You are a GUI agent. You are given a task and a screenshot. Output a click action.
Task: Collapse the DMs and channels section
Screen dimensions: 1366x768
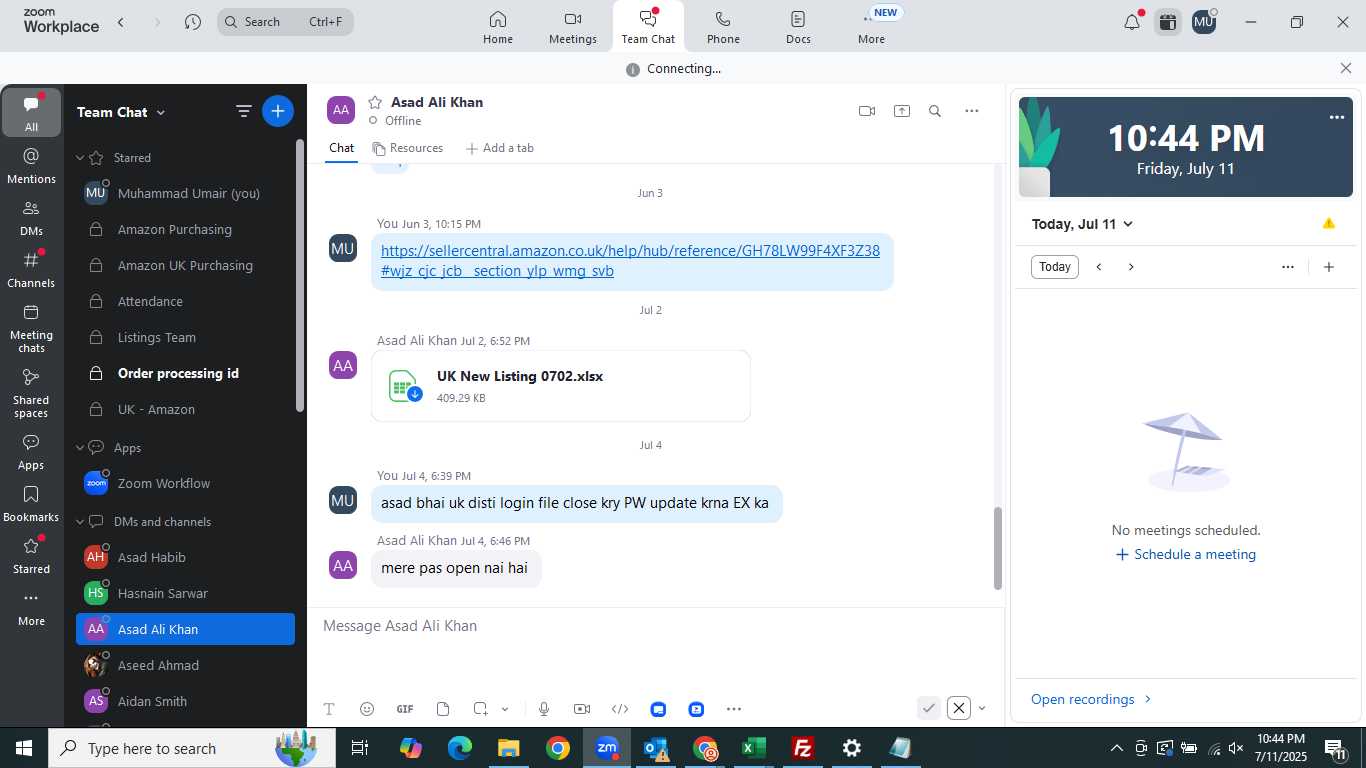click(x=81, y=522)
